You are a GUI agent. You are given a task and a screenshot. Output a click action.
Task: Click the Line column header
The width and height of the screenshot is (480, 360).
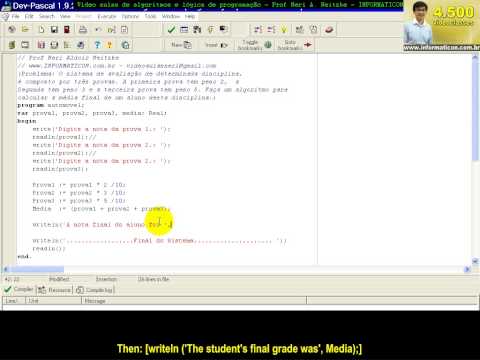click(x=14, y=301)
